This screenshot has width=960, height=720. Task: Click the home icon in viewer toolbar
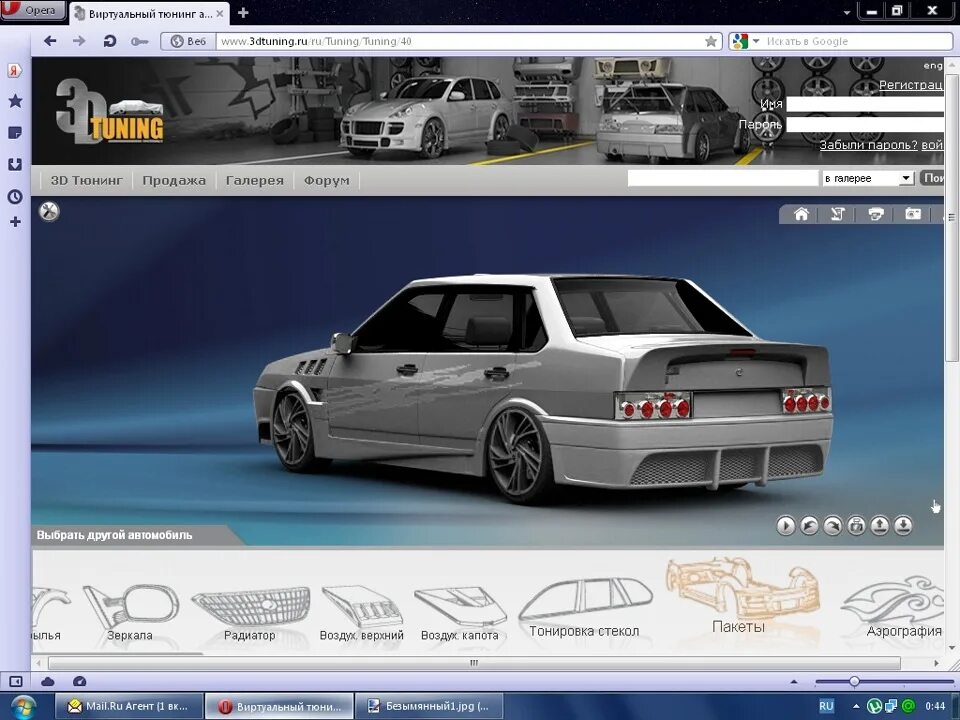(801, 214)
